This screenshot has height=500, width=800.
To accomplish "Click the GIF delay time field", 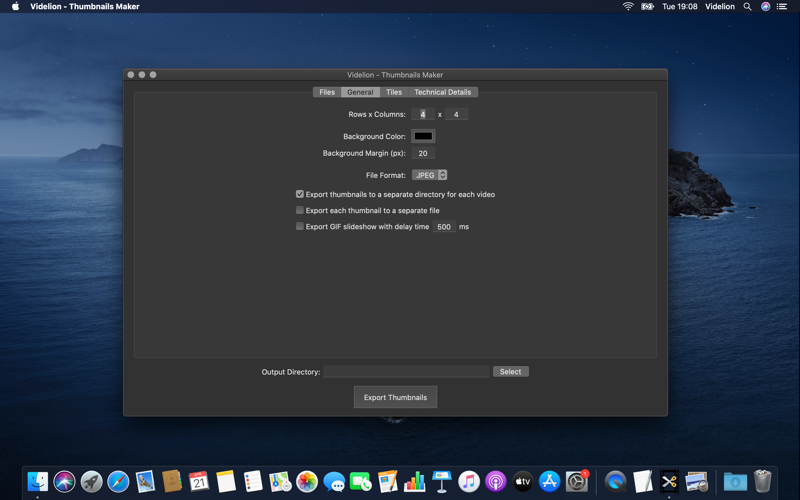I will 444,227.
